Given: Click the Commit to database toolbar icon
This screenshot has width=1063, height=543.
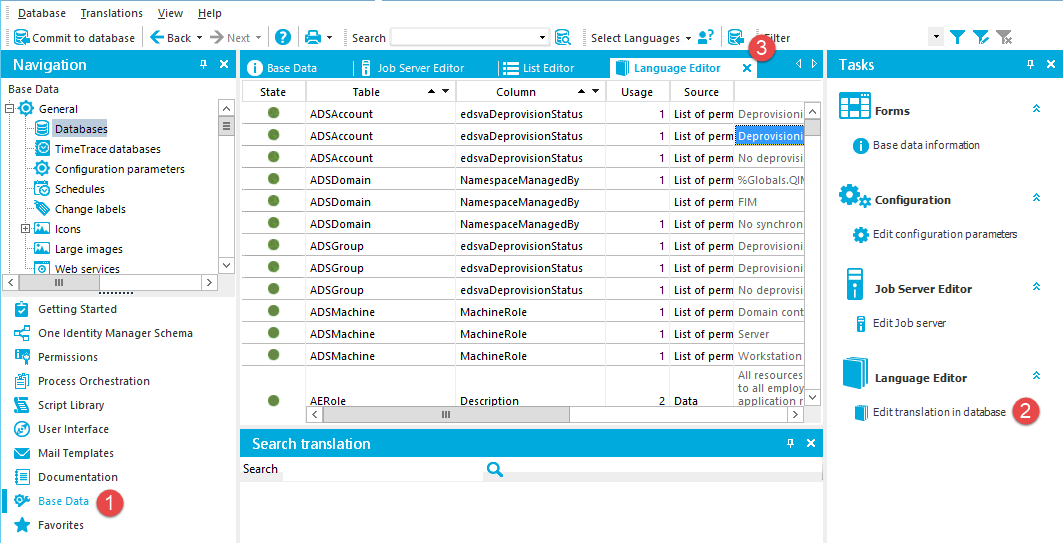Looking at the screenshot, I should [x=22, y=38].
